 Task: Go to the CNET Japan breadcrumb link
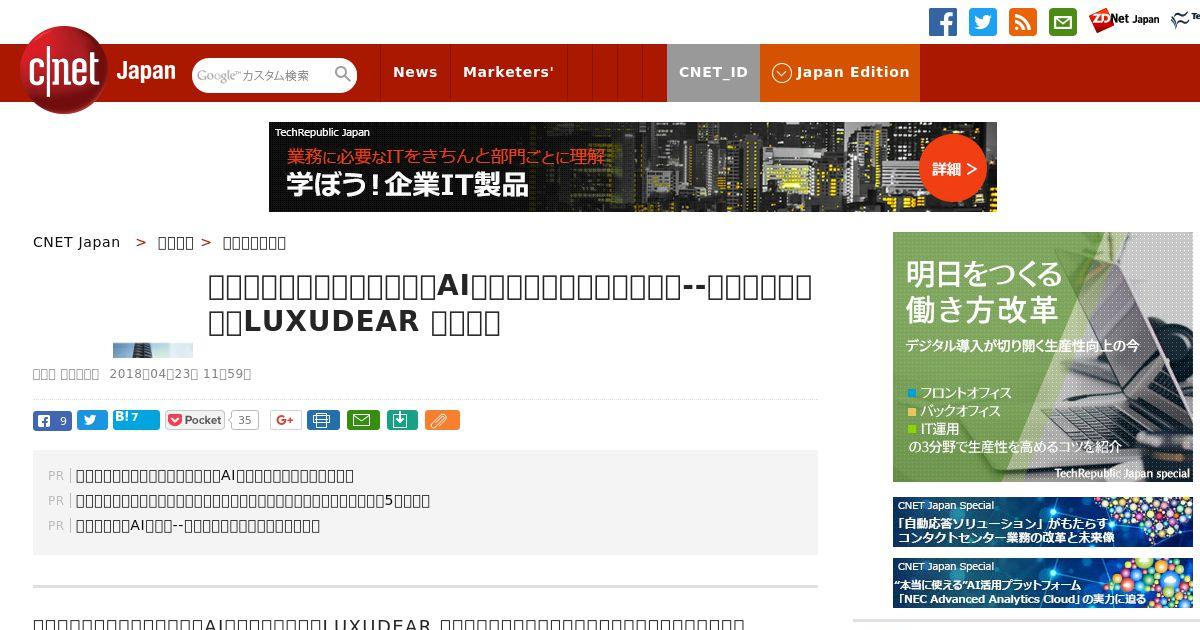[76, 242]
